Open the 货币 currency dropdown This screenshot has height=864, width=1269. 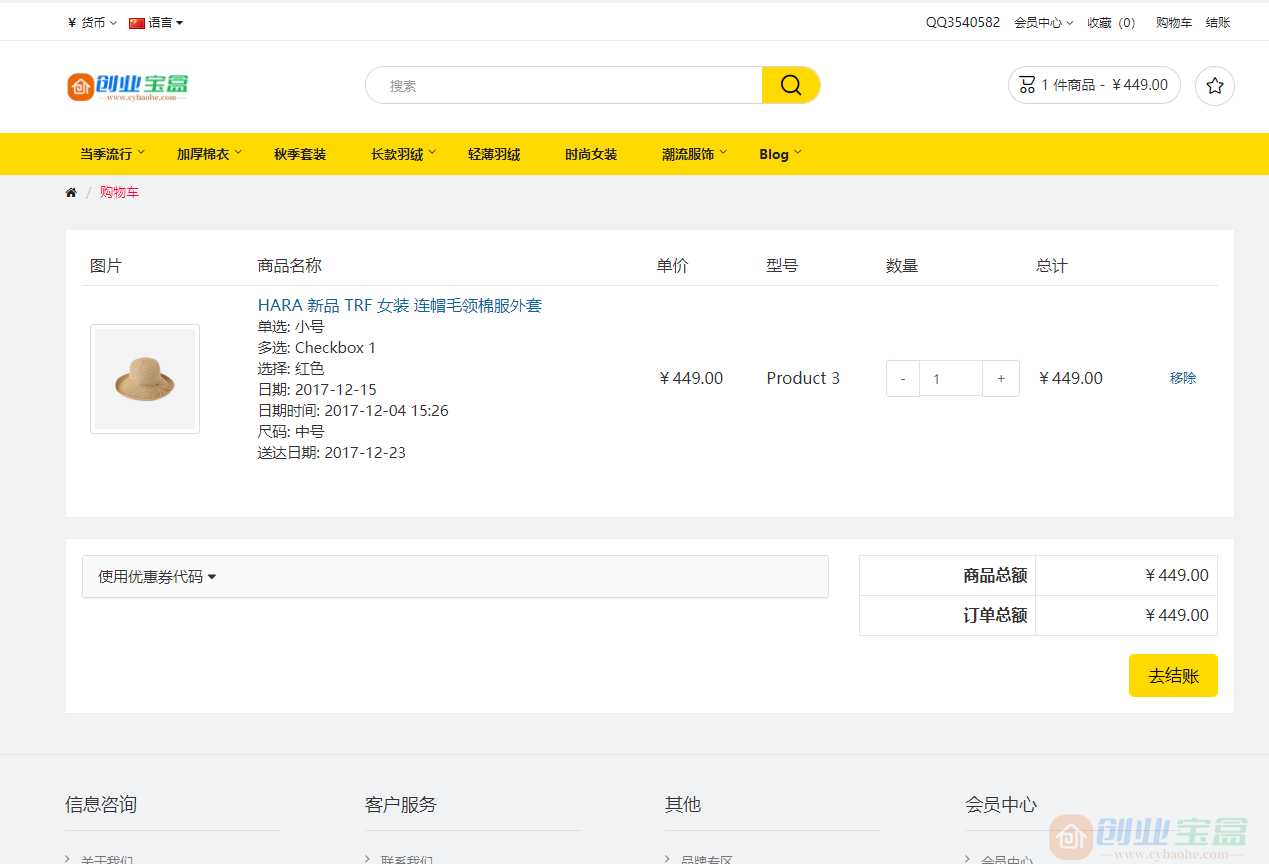click(x=92, y=22)
